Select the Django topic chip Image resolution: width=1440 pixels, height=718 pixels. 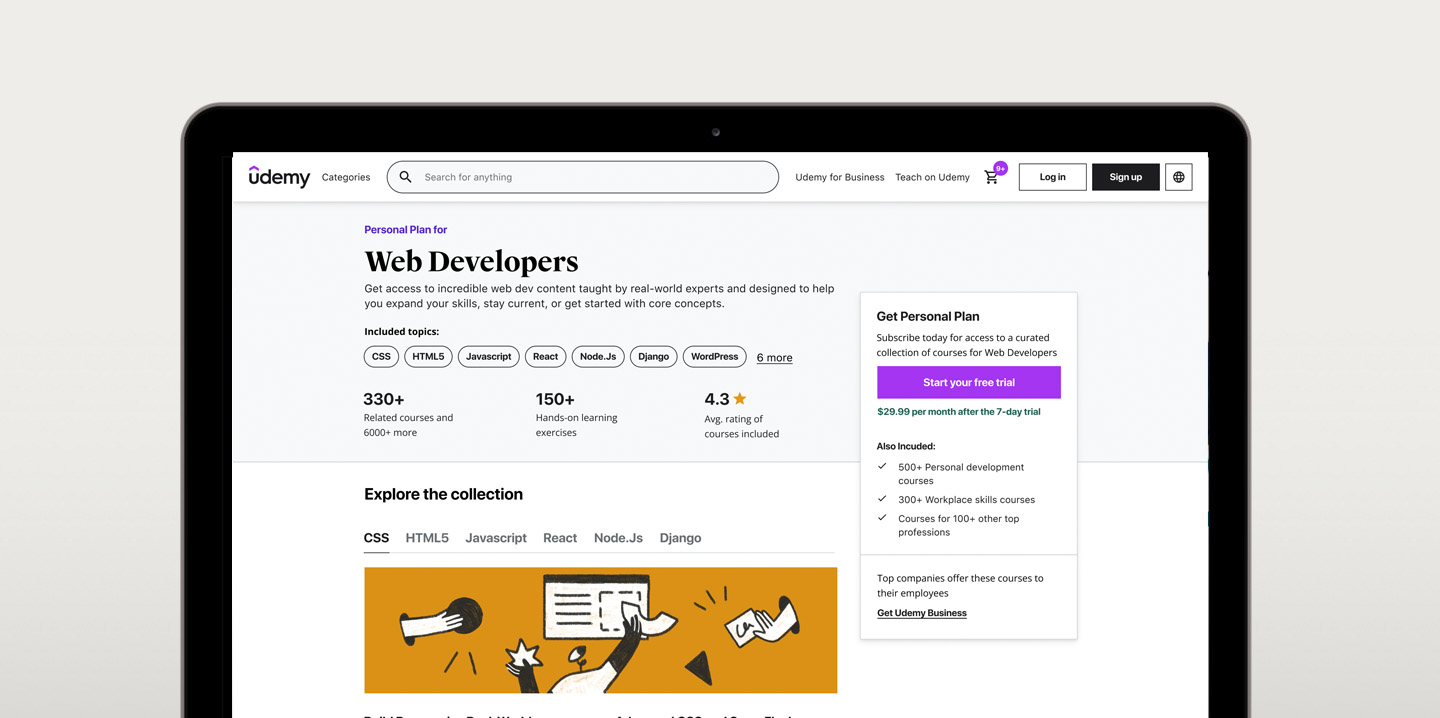[x=654, y=357]
